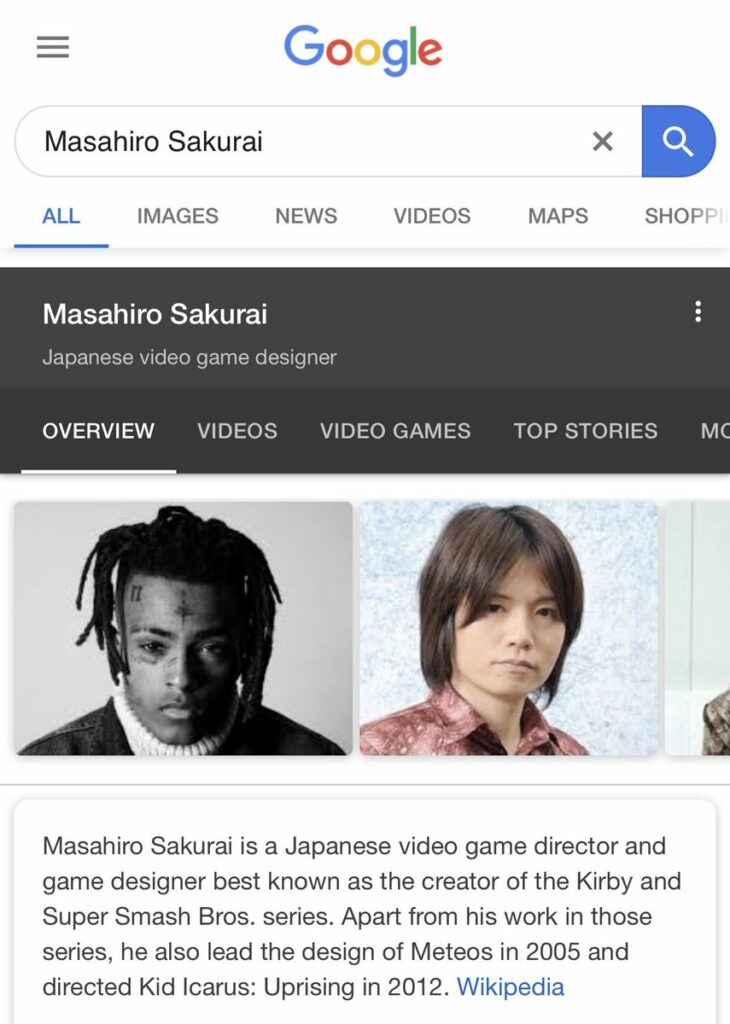Open the partially visible third image thumbnail
The height and width of the screenshot is (1024, 730).
tap(697, 628)
